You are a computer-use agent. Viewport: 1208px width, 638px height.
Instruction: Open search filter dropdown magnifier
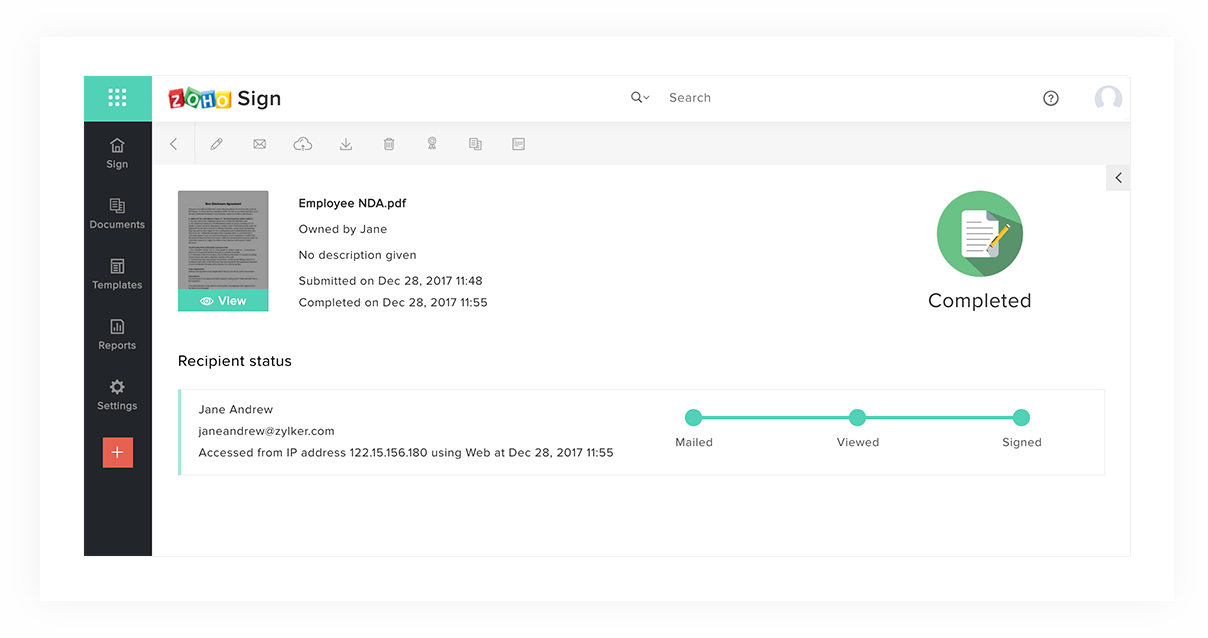point(640,98)
